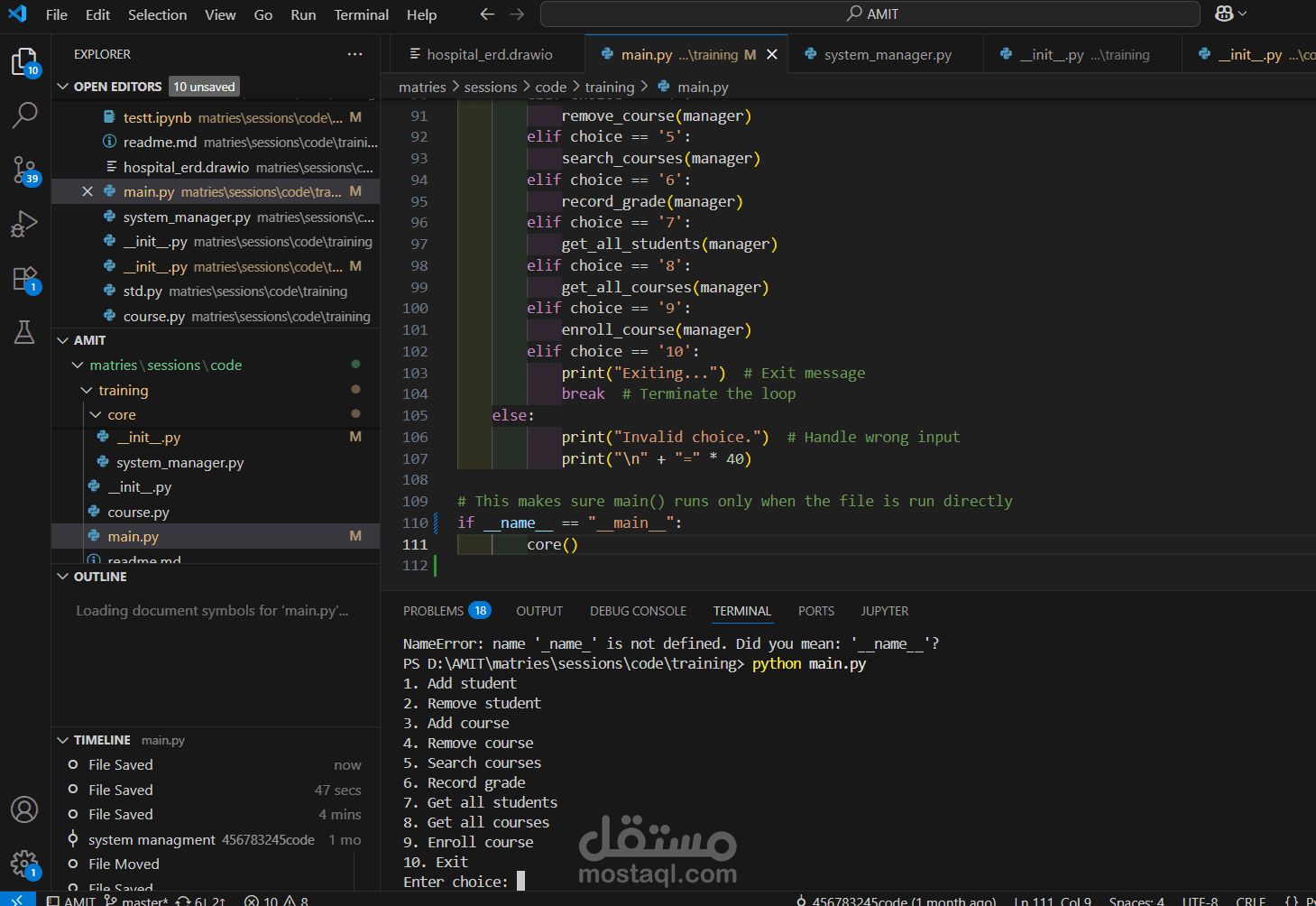Click the terminal input after Enter choice prompt

pyautogui.click(x=520, y=882)
